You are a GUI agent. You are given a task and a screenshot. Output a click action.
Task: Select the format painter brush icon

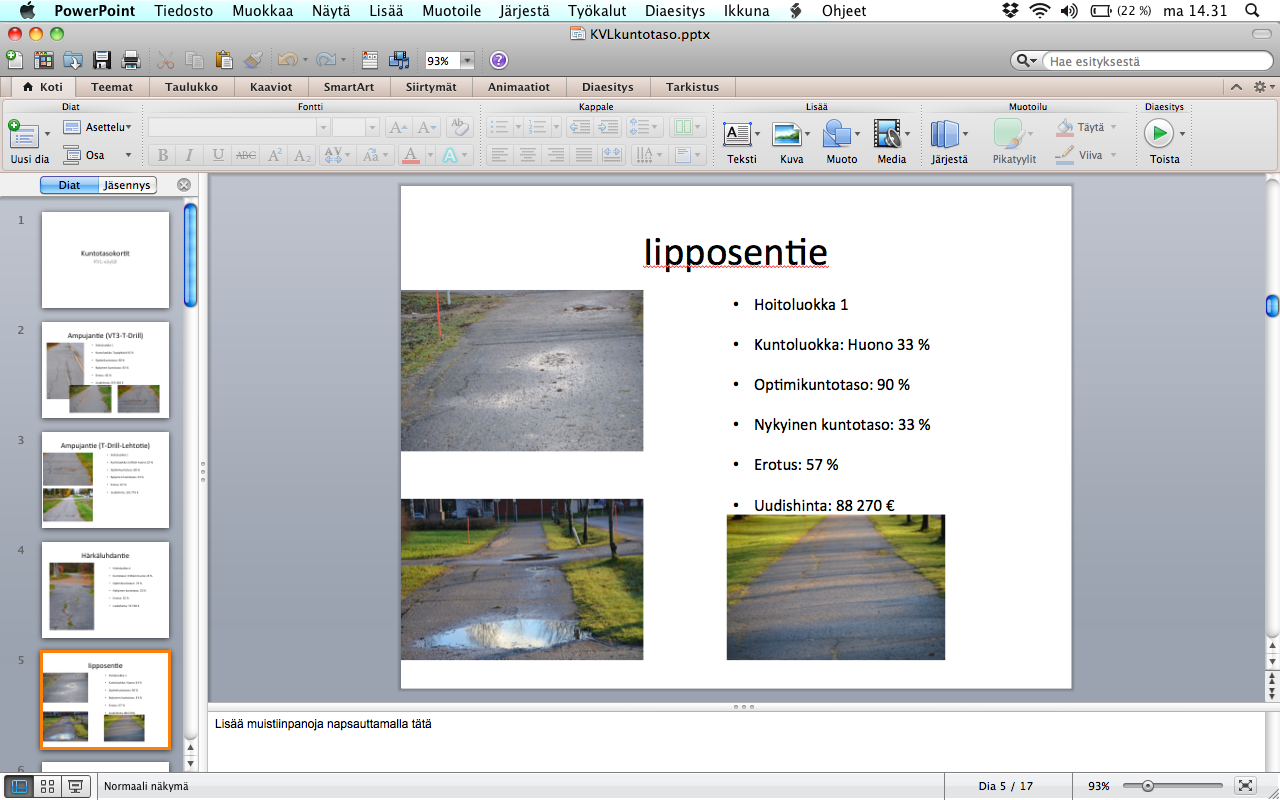(x=253, y=60)
